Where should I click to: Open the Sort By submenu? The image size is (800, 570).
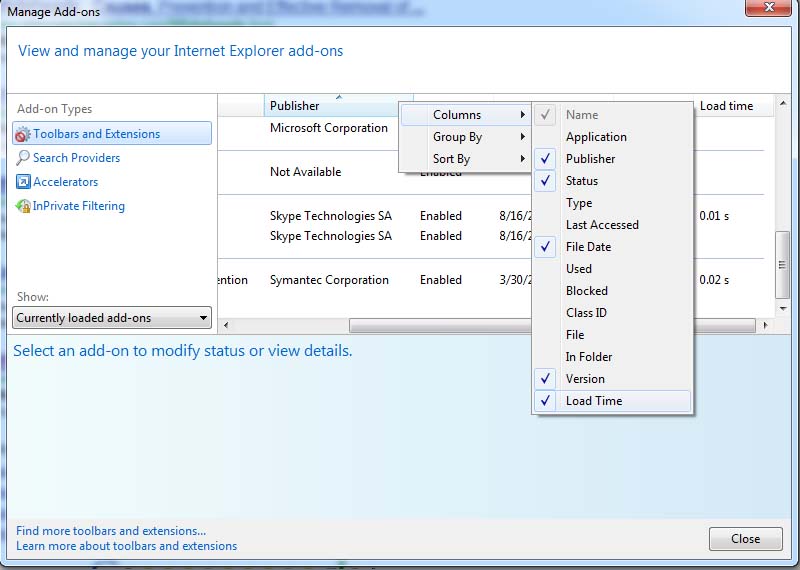pos(465,159)
